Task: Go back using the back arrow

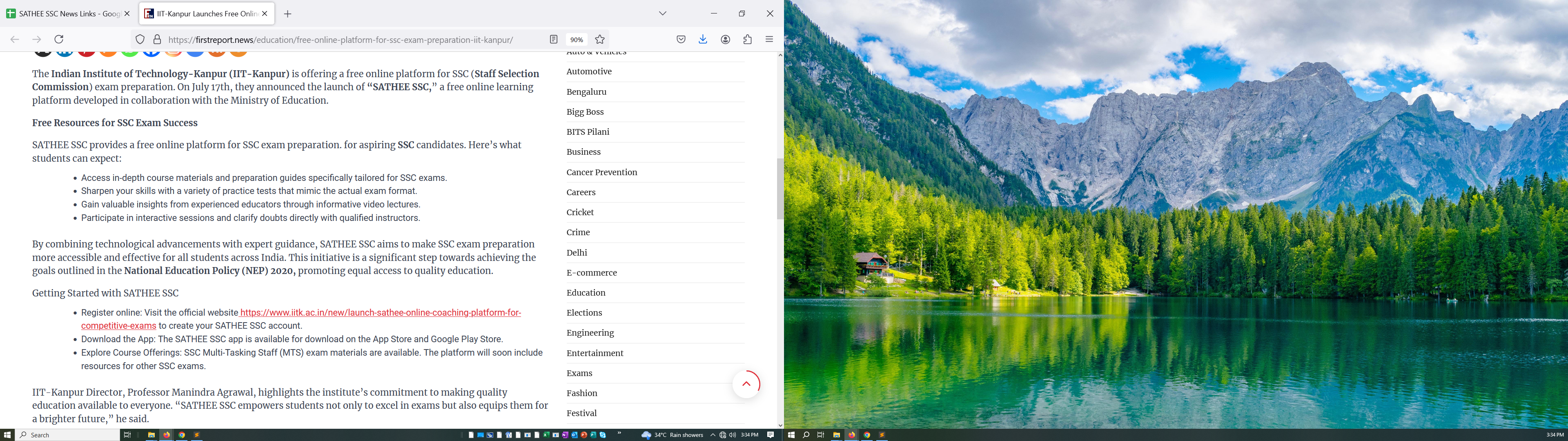Action: 15,40
